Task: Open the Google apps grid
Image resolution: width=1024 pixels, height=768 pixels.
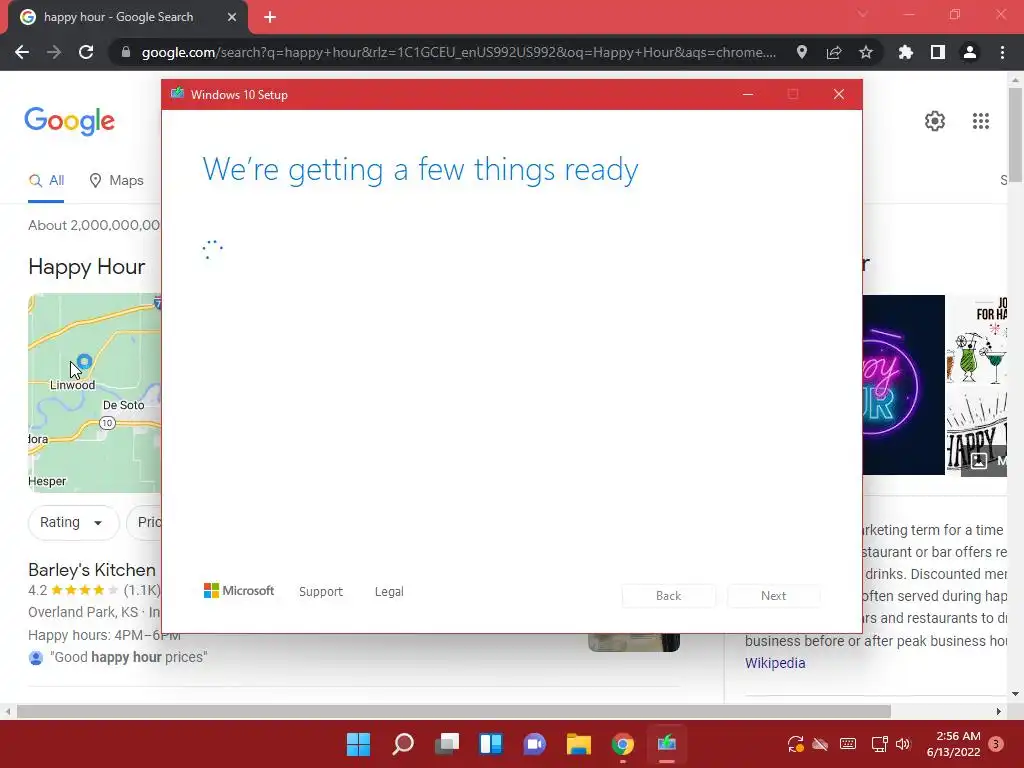Action: point(981,121)
